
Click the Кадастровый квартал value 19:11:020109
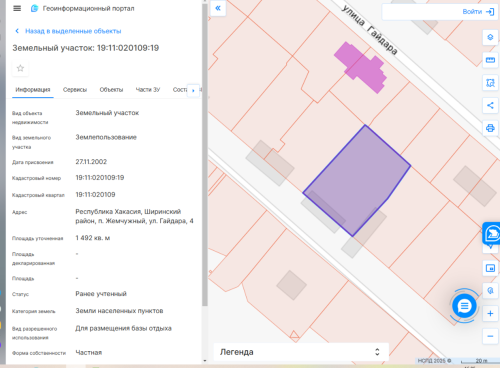click(x=95, y=195)
